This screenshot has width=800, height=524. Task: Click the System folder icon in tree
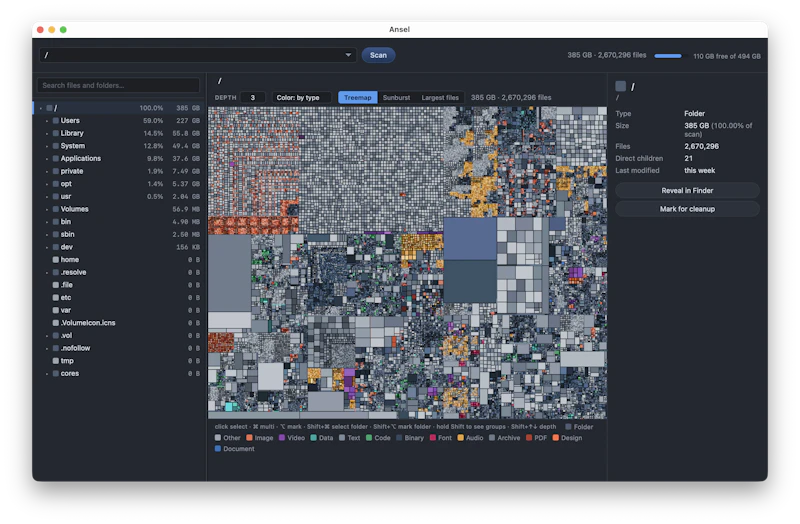[56, 146]
